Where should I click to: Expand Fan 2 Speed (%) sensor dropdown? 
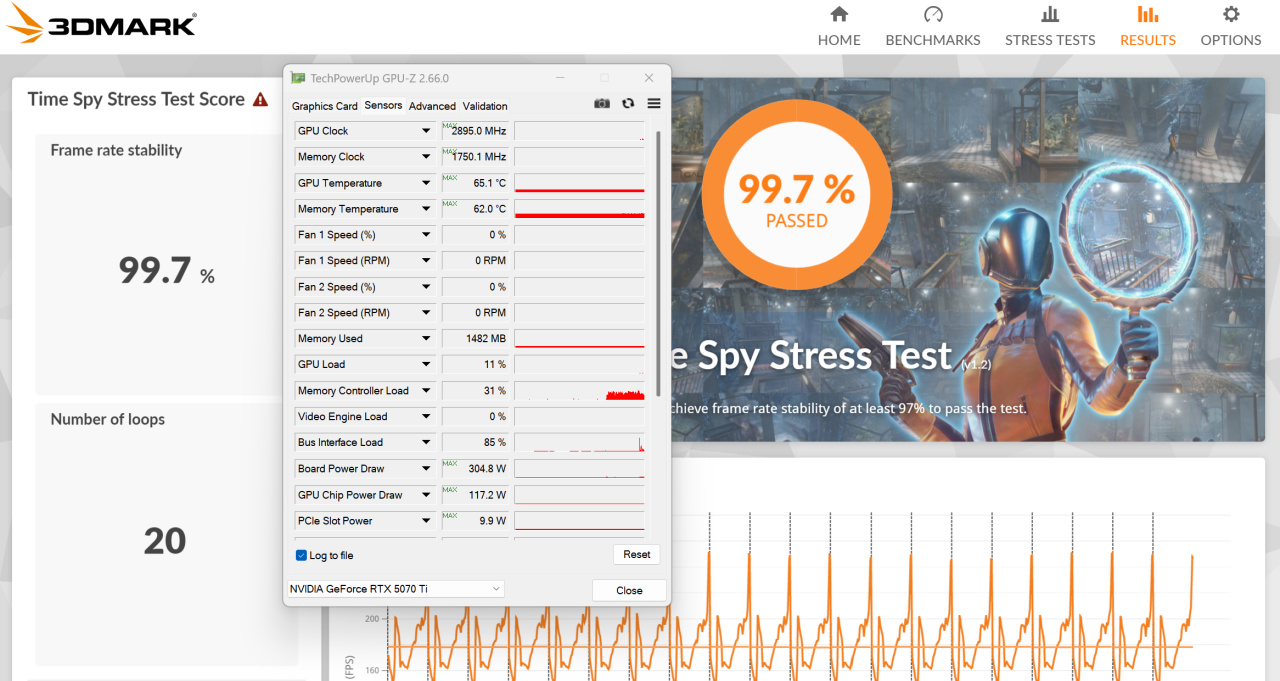(x=426, y=287)
